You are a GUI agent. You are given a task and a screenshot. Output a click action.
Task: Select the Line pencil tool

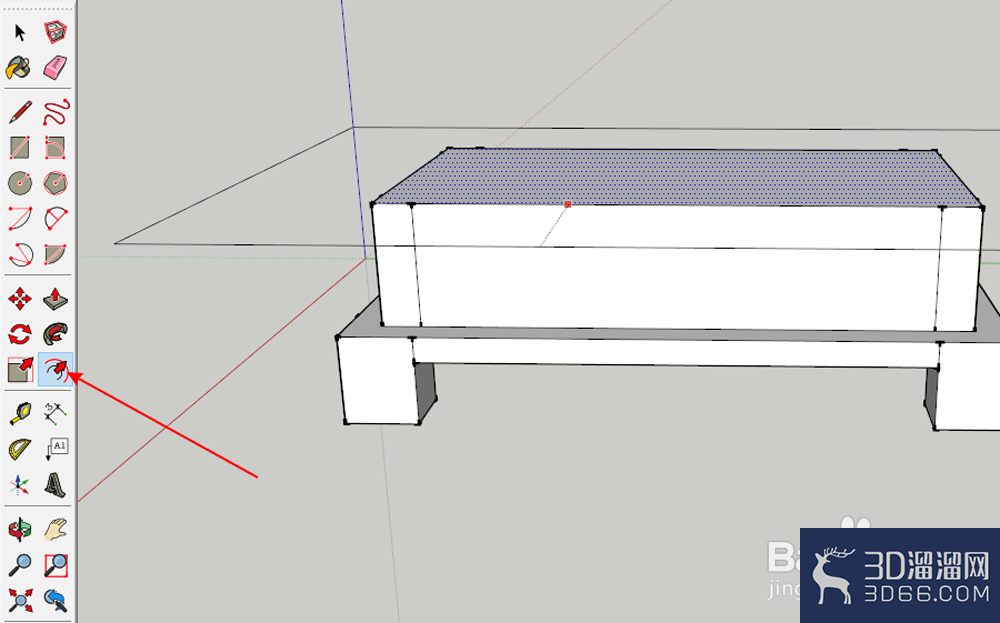coord(20,113)
